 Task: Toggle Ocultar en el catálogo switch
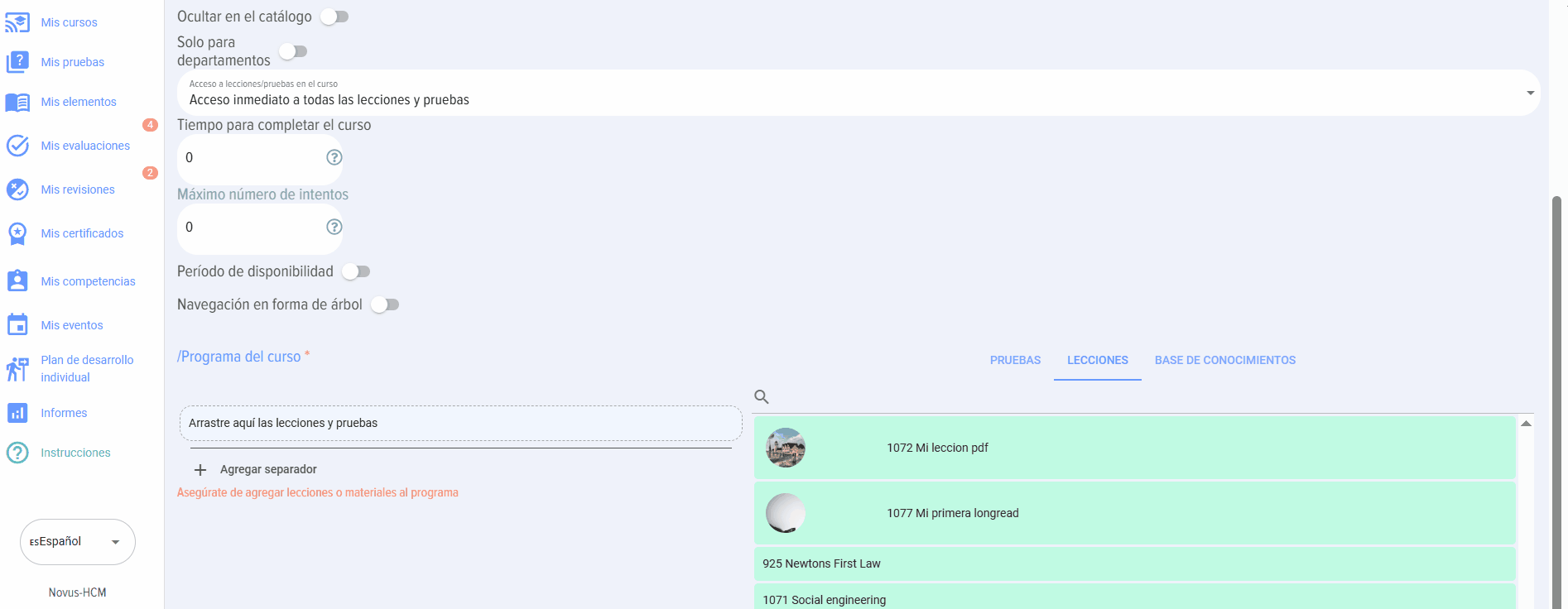(x=335, y=17)
